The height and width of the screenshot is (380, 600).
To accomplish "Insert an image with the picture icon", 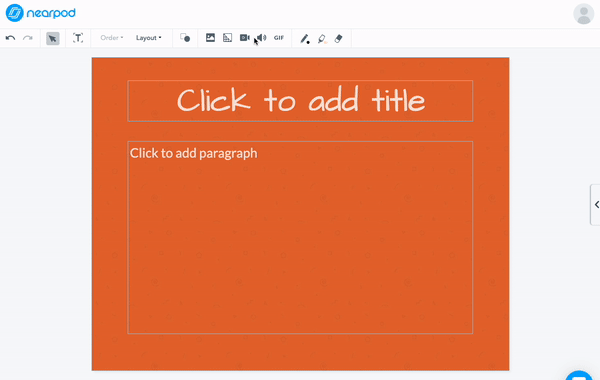I will (210, 38).
